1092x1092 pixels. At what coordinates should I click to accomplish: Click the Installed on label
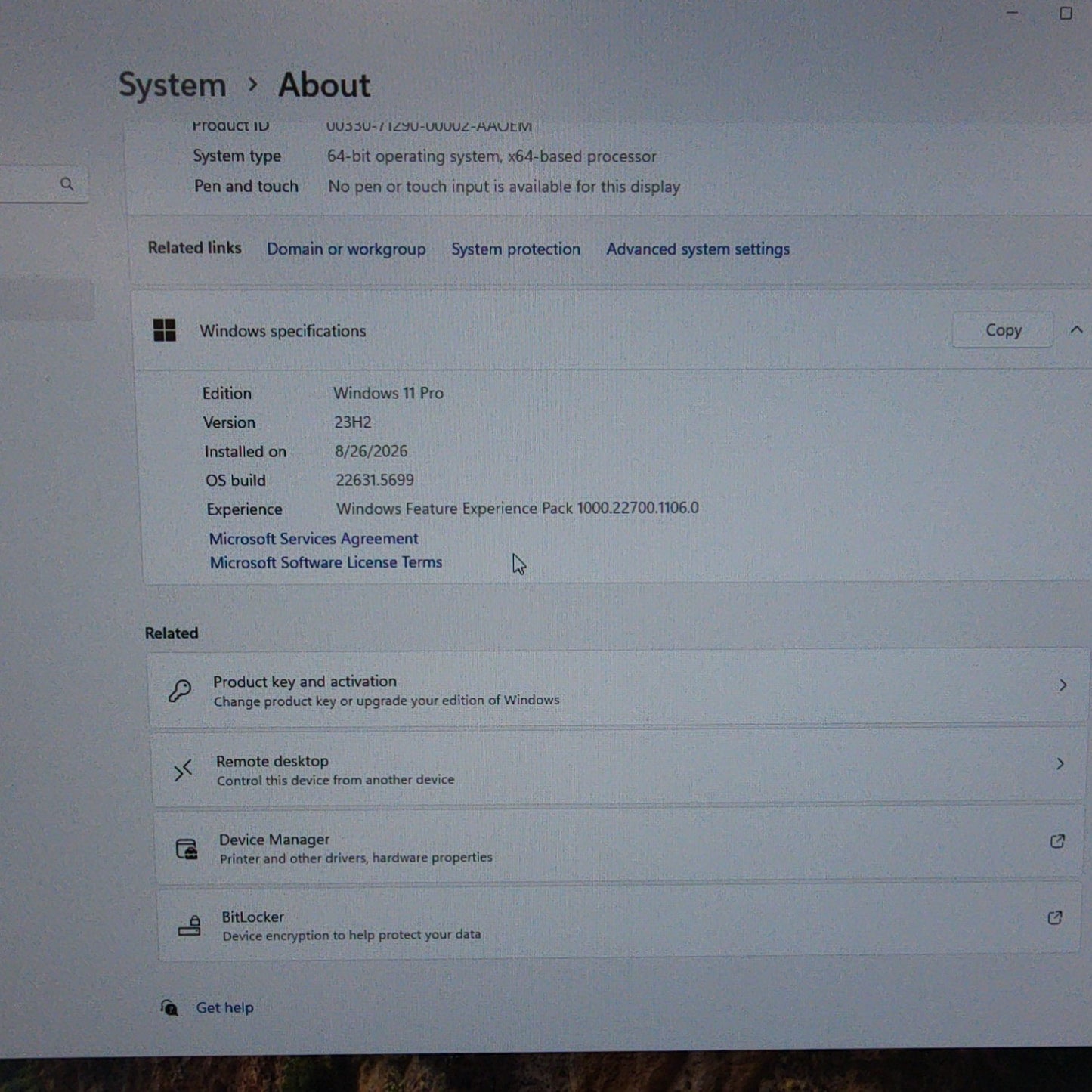pyautogui.click(x=246, y=452)
